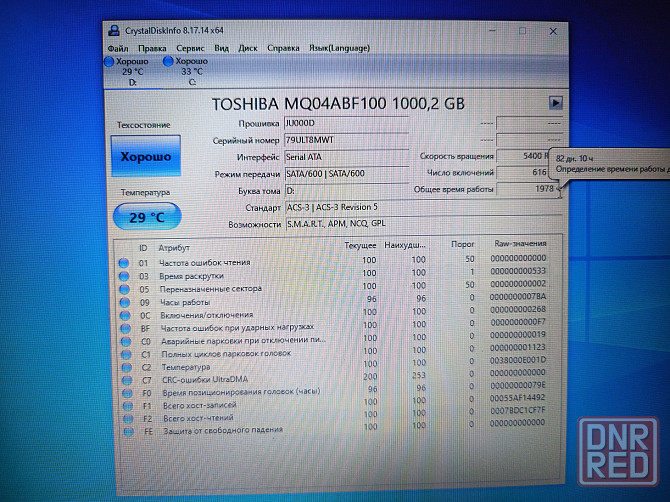Click status icon for attribute C1

pos(126,354)
